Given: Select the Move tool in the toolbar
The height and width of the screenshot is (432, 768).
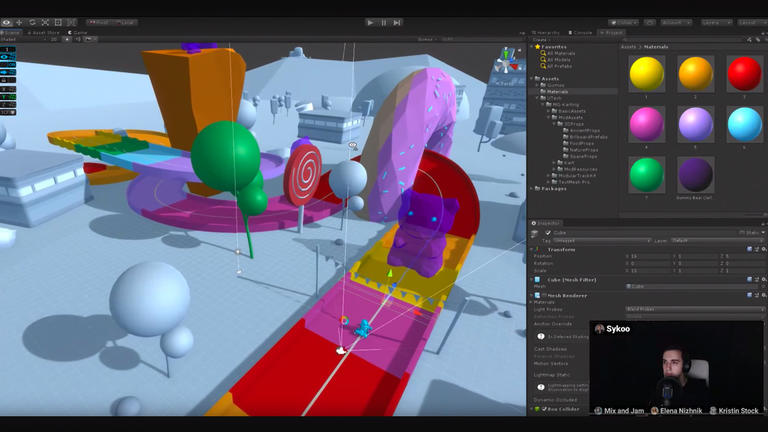Looking at the screenshot, I should click(19, 22).
